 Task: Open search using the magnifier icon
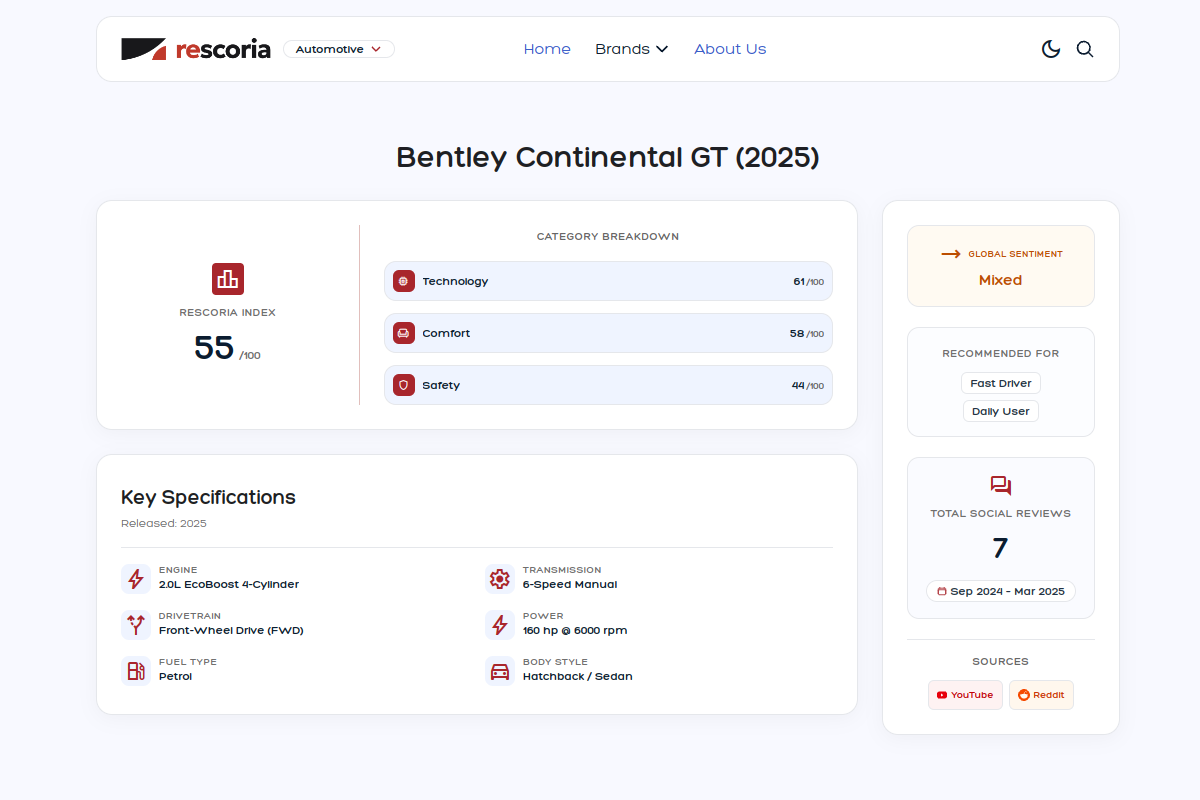click(x=1085, y=49)
